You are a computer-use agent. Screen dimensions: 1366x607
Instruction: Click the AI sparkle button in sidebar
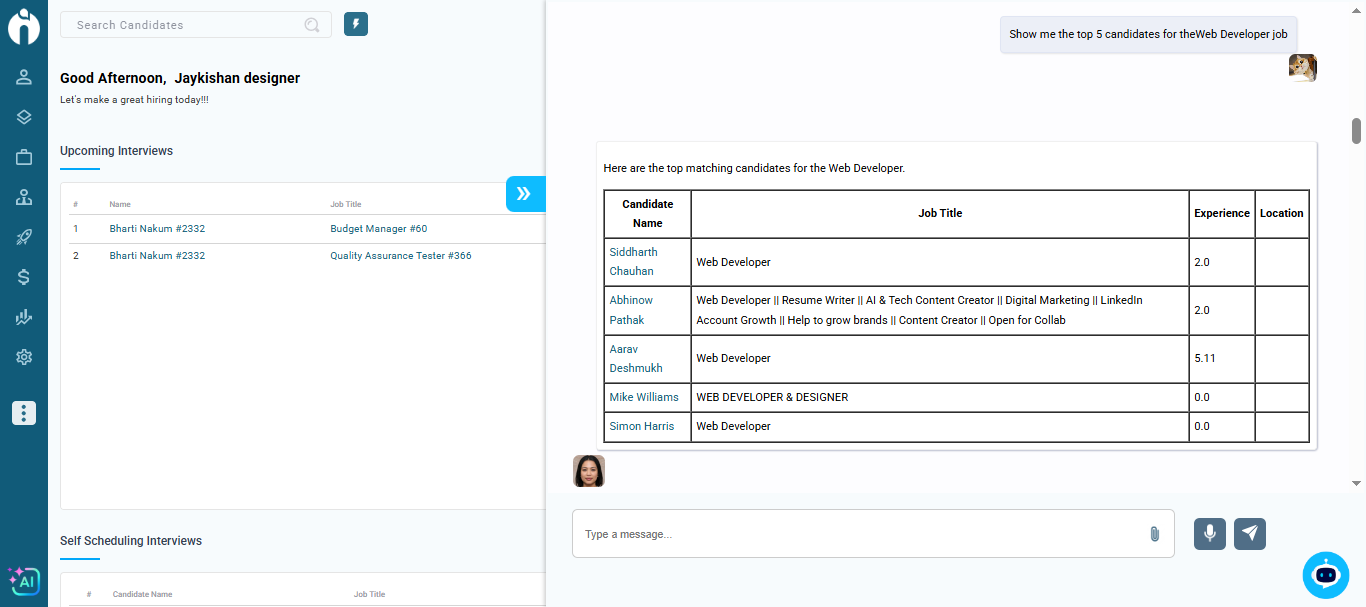(x=24, y=581)
